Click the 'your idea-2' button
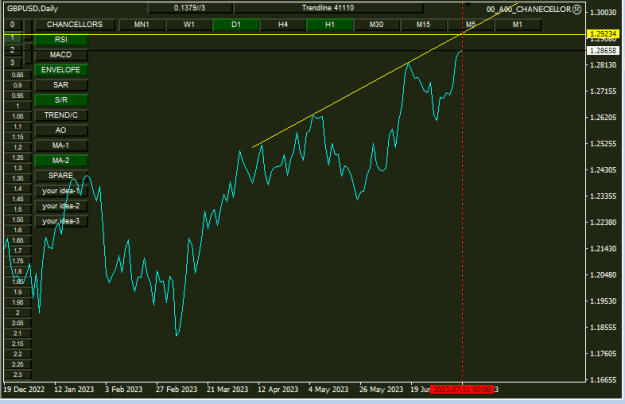 (61, 206)
